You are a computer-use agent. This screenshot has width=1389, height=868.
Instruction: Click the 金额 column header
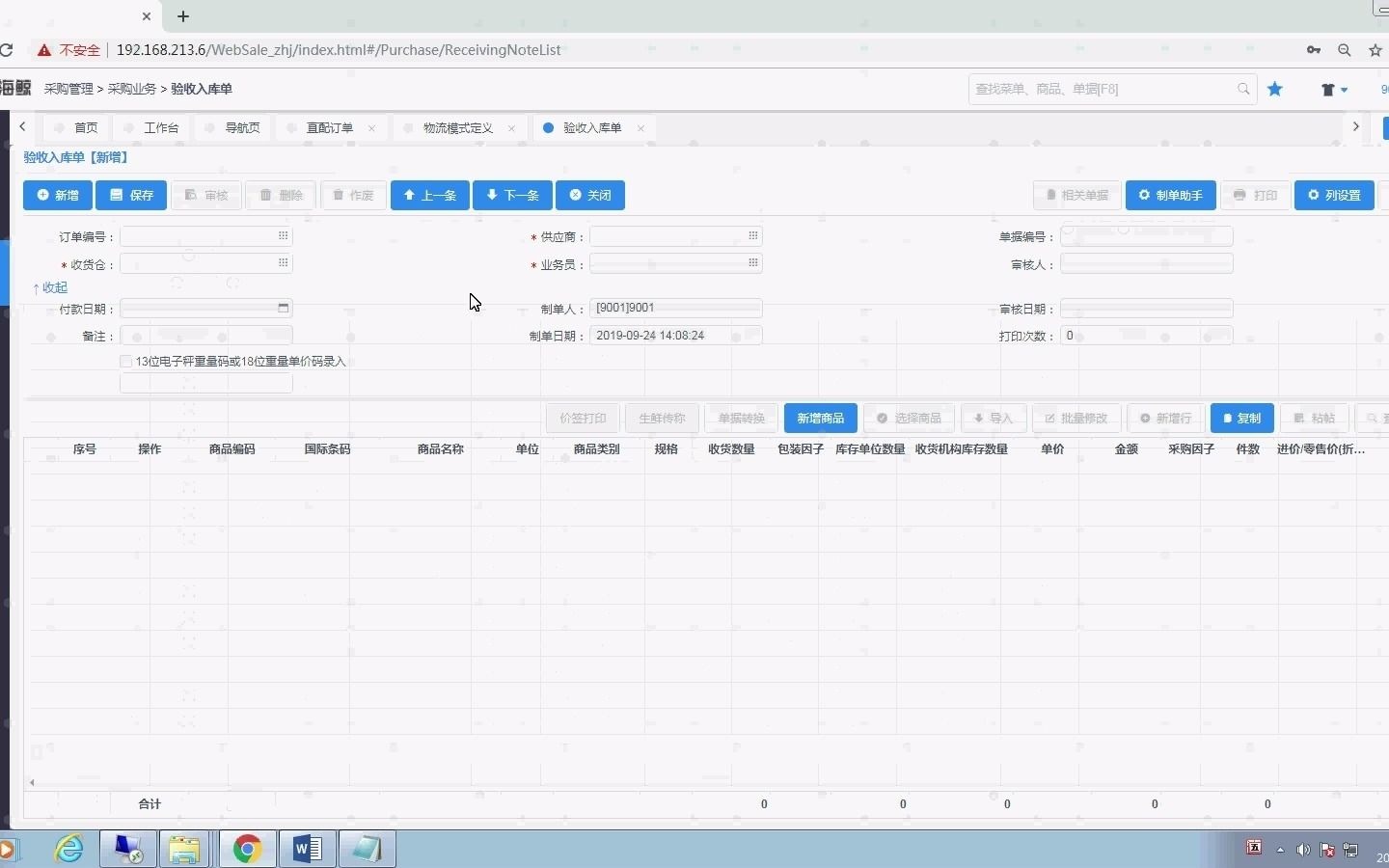point(1127,448)
